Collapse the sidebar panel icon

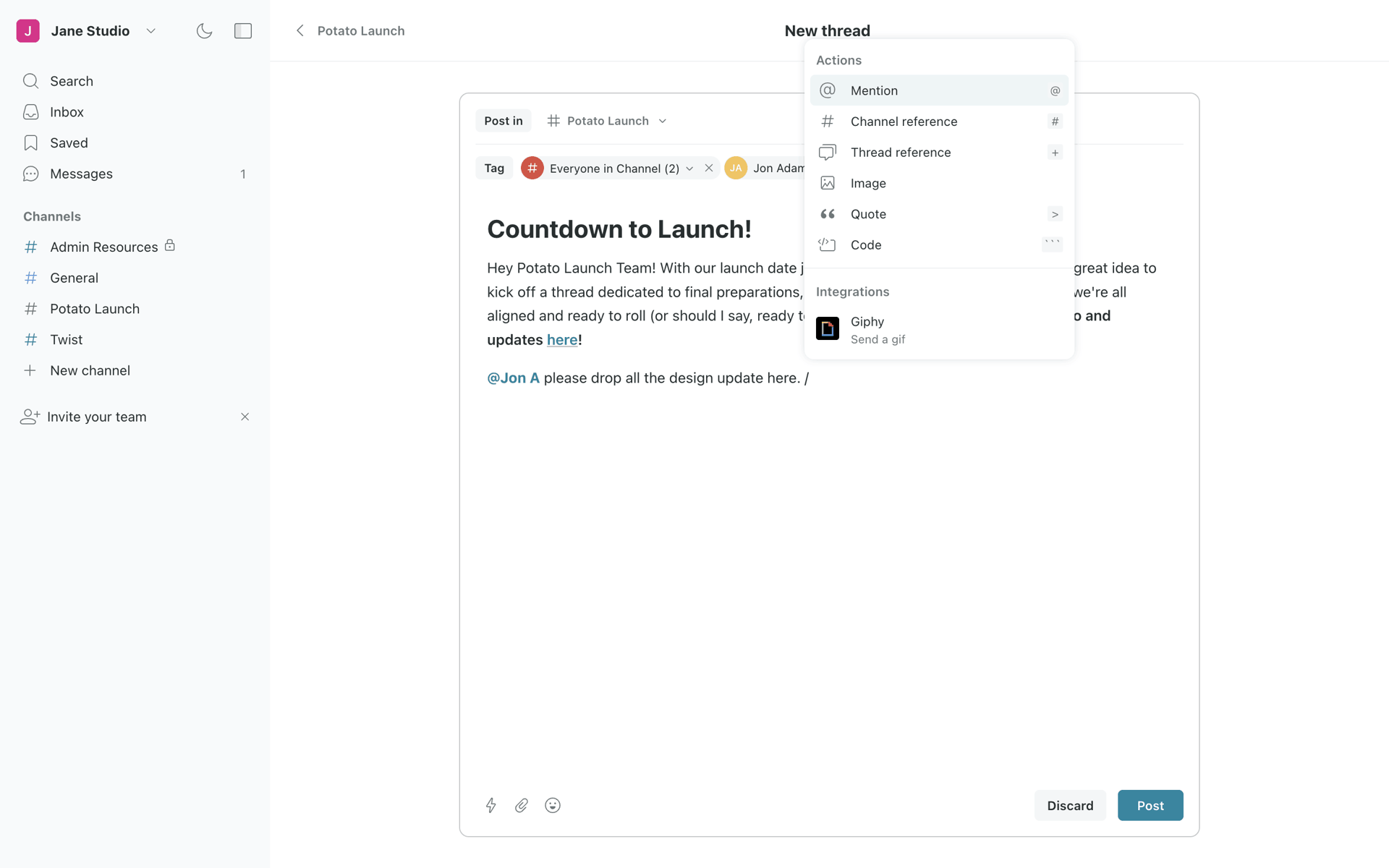point(243,30)
